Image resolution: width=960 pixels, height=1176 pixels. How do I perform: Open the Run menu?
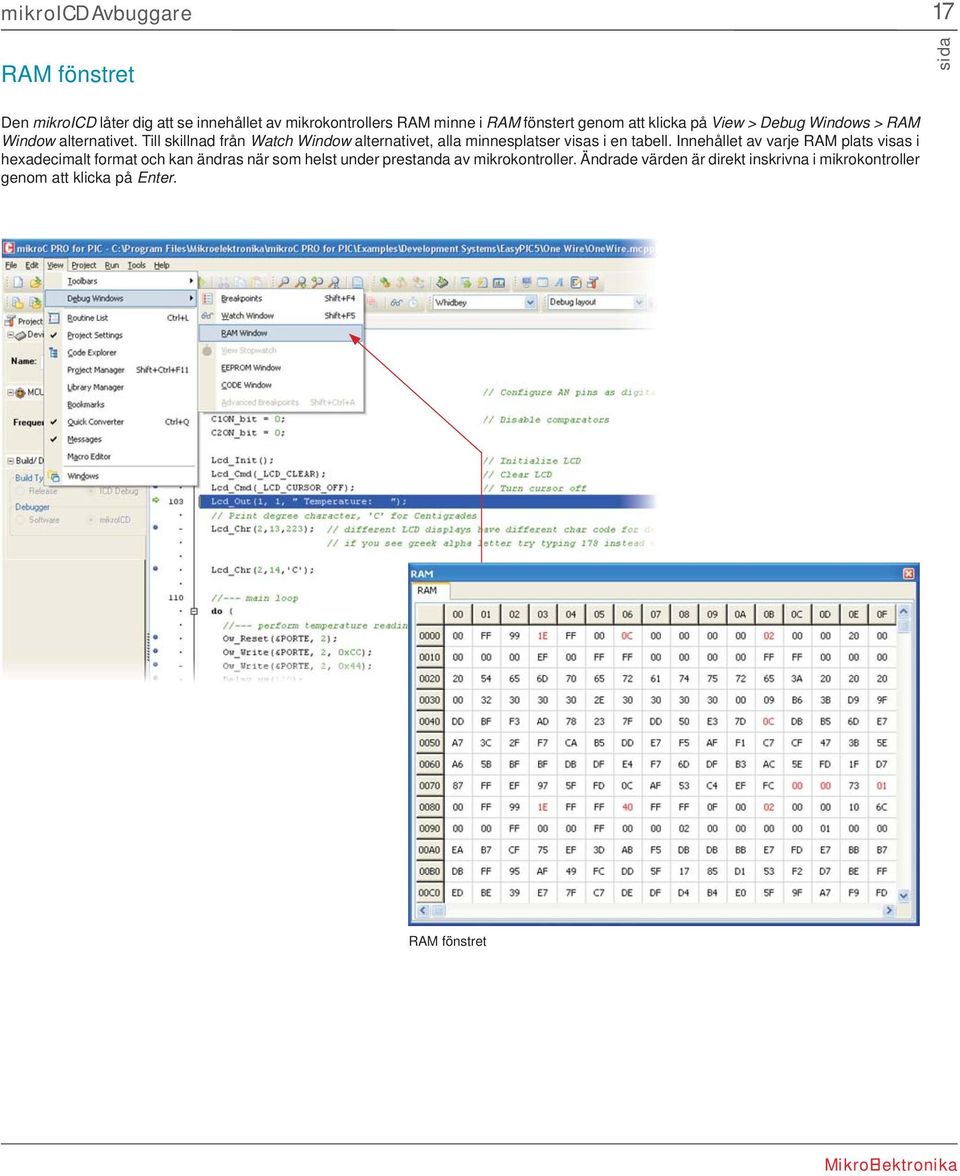(112, 266)
